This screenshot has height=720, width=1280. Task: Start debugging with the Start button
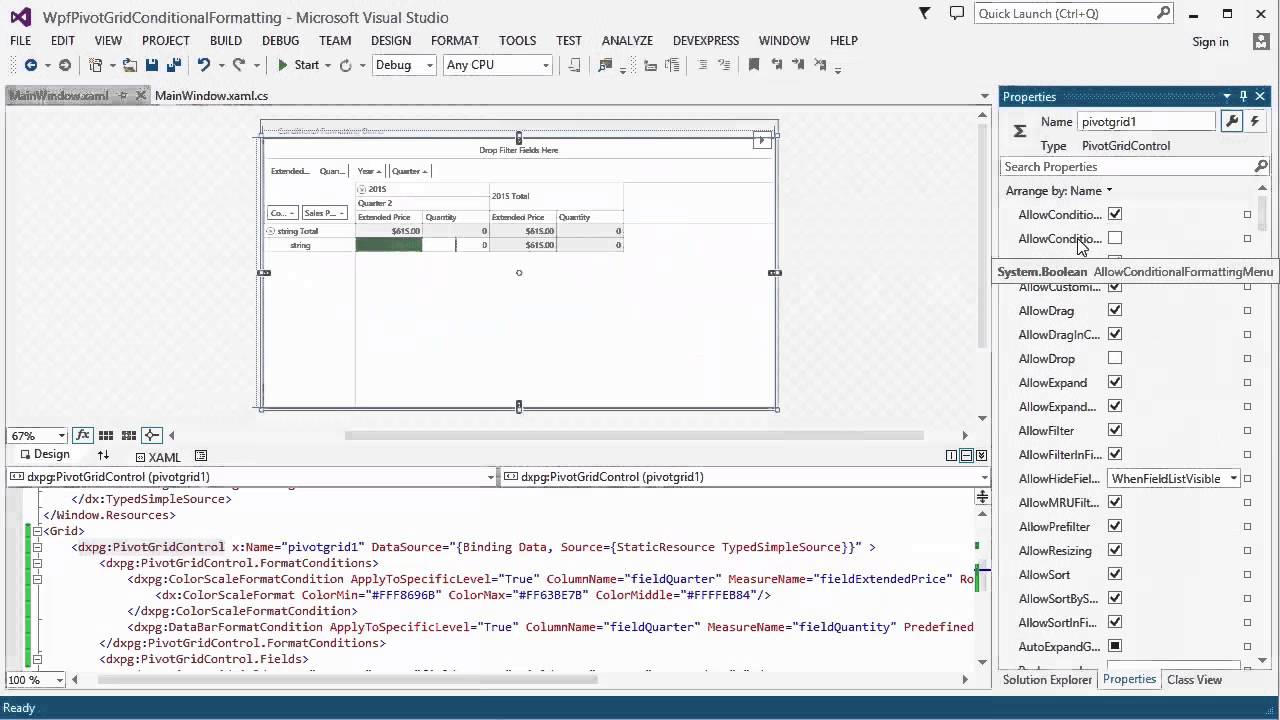(298, 65)
